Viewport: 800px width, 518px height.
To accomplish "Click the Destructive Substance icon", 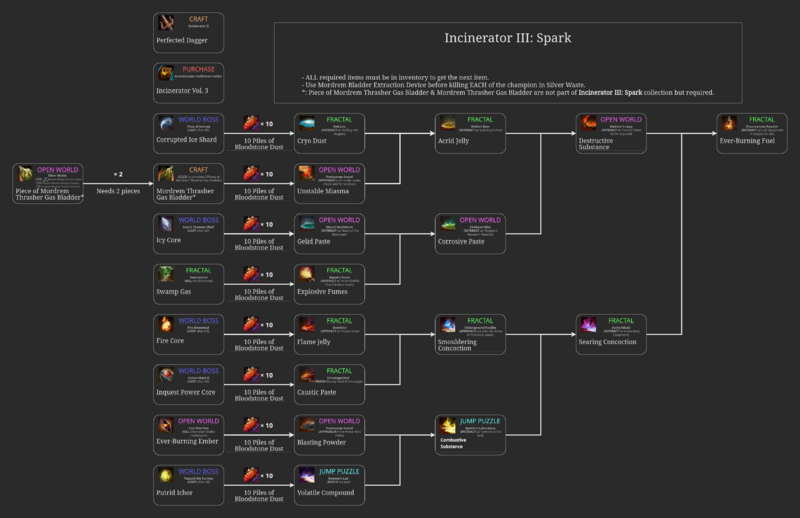I will [x=588, y=123].
